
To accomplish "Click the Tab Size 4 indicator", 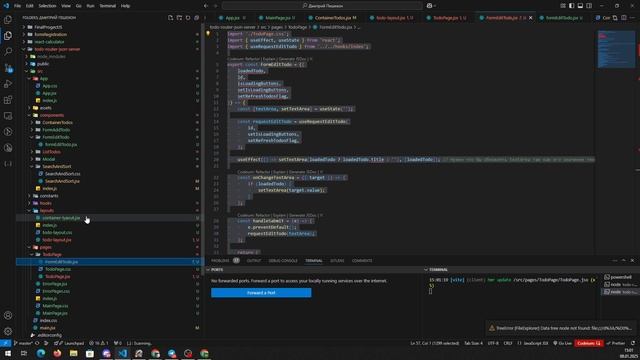I will point(473,343).
